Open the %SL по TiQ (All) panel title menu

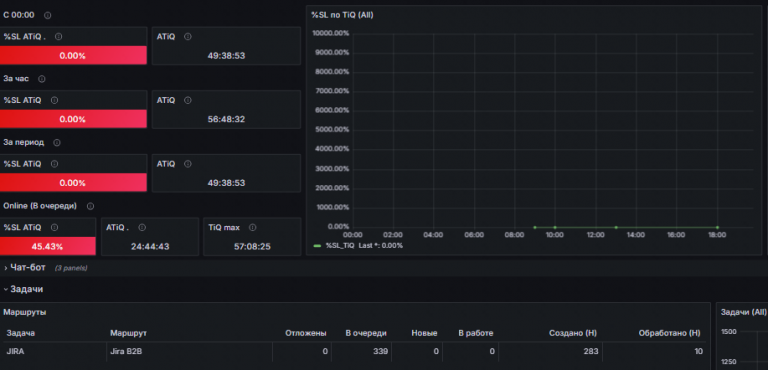[x=342, y=15]
